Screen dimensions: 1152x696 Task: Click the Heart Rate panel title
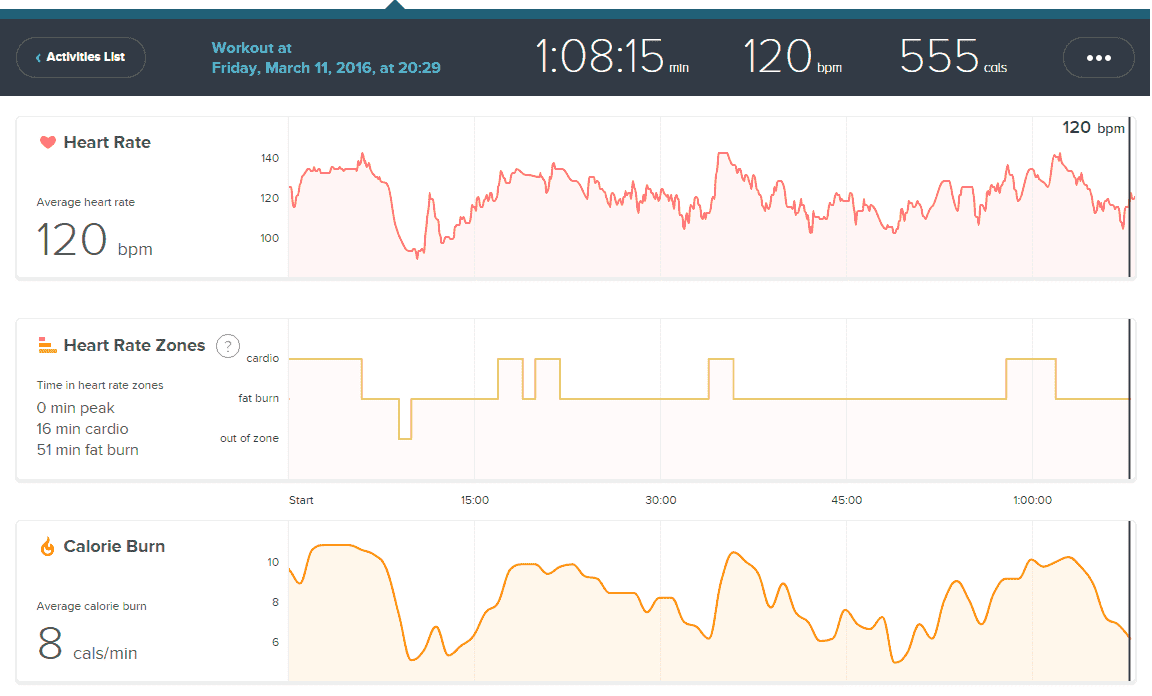pos(107,143)
